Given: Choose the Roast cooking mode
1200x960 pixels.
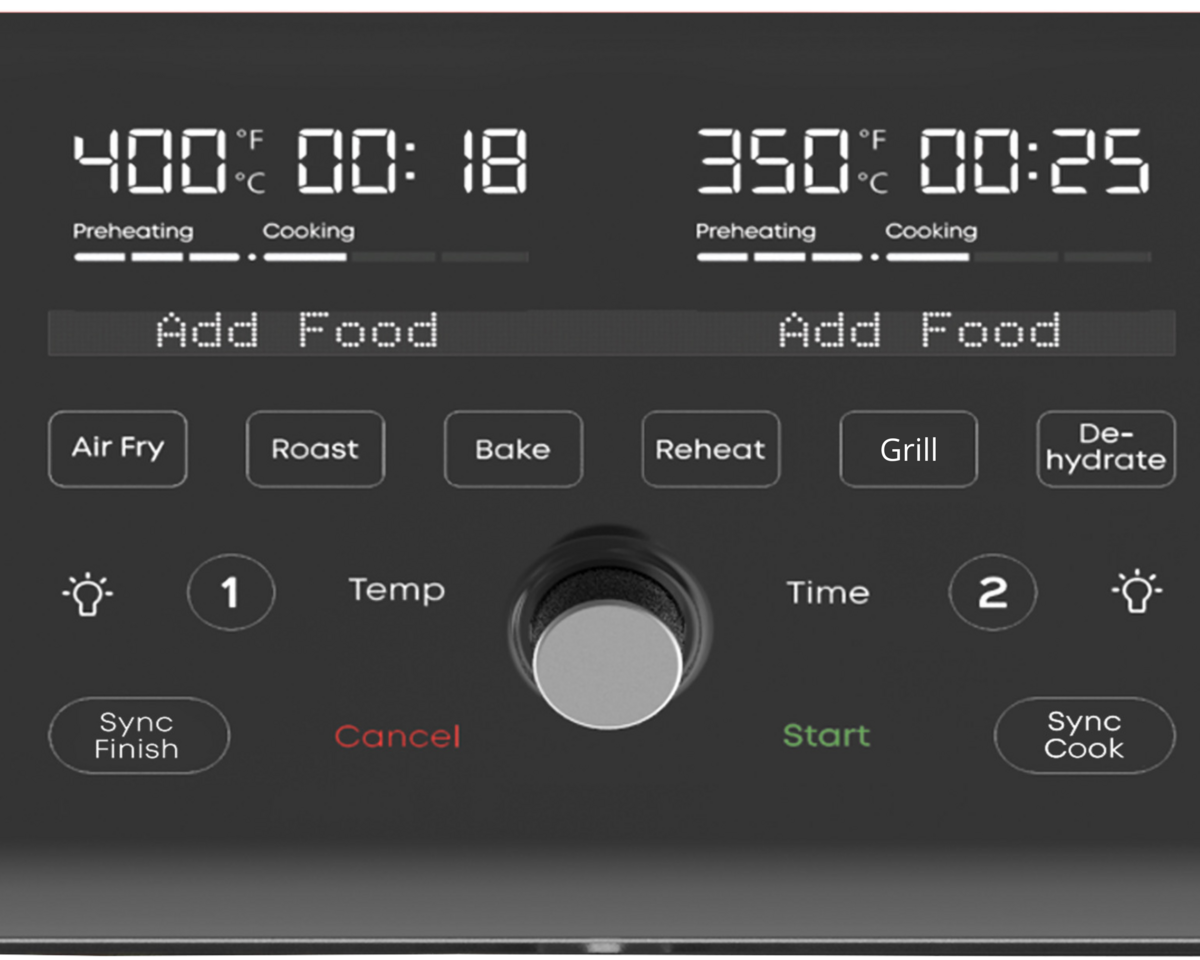Looking at the screenshot, I should [x=315, y=449].
